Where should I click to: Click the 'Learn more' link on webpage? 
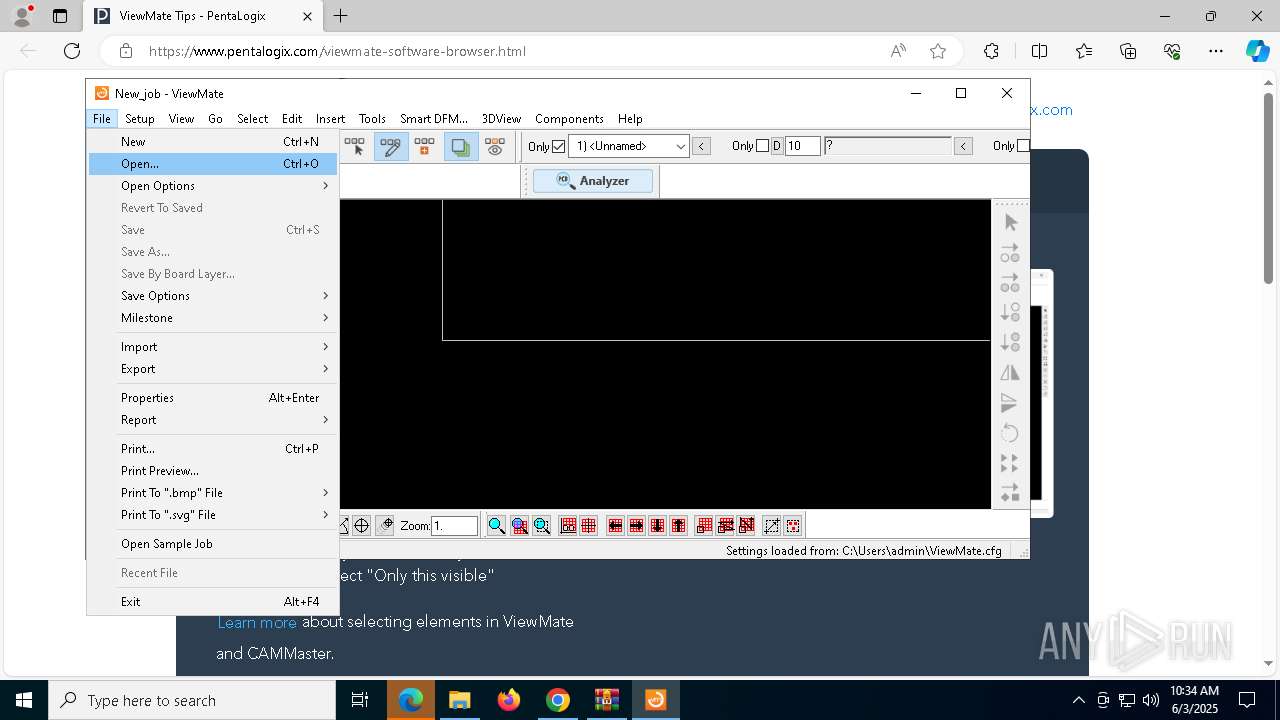[x=257, y=622]
